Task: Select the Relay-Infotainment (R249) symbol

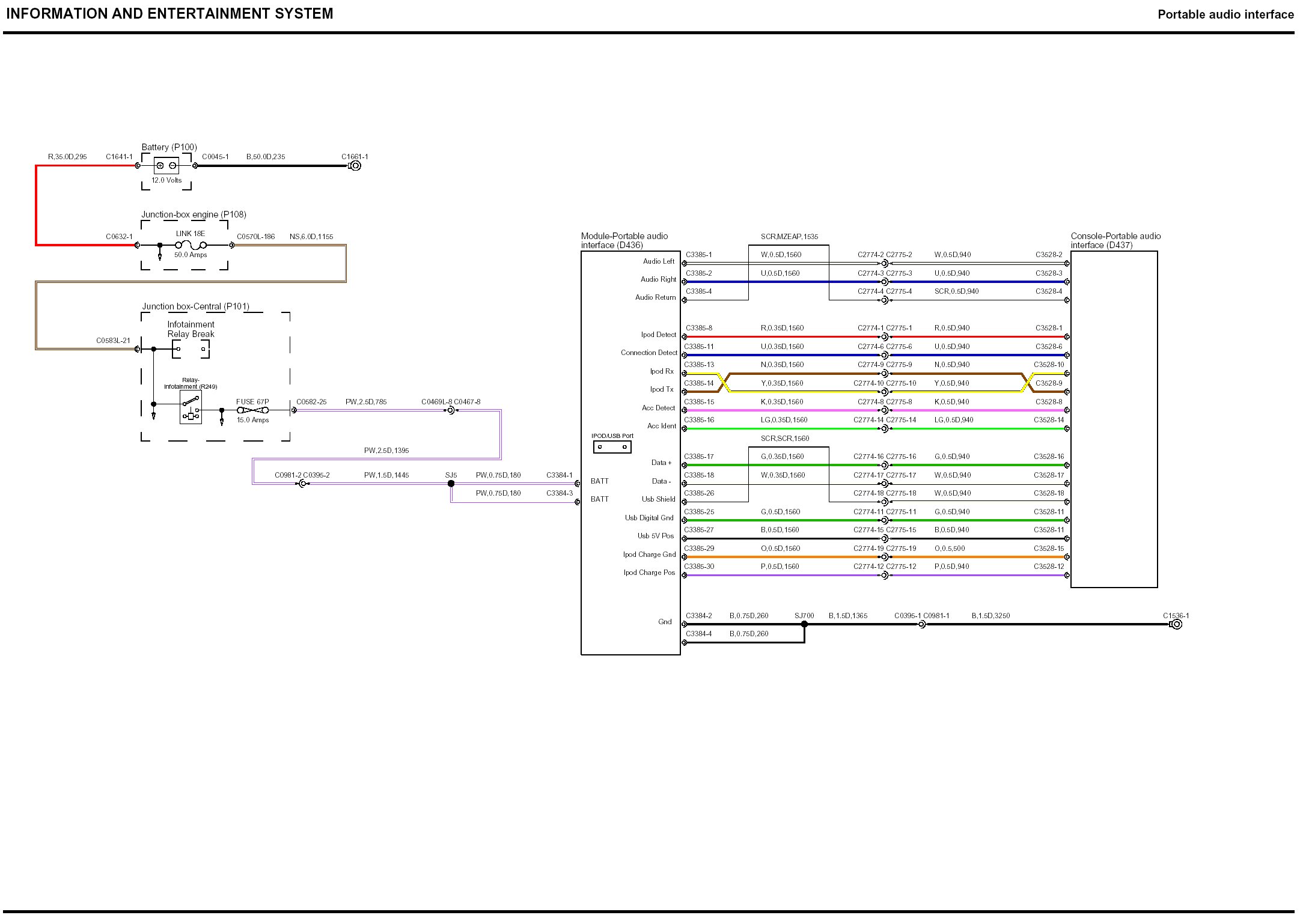Action: point(191,409)
